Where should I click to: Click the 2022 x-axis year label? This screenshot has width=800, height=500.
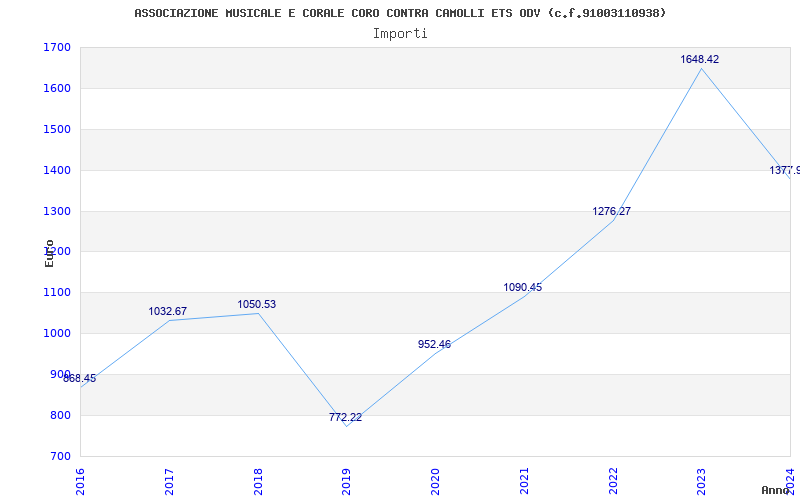(613, 482)
